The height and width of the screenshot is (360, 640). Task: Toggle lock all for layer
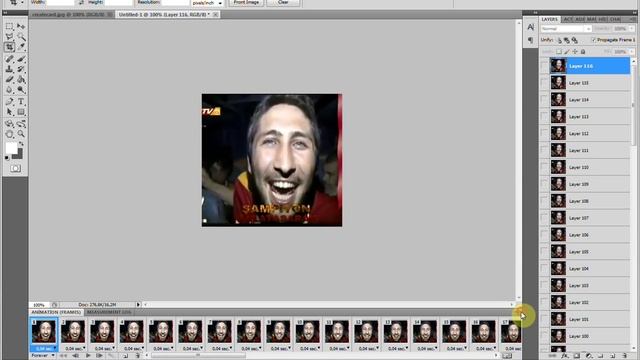(583, 52)
